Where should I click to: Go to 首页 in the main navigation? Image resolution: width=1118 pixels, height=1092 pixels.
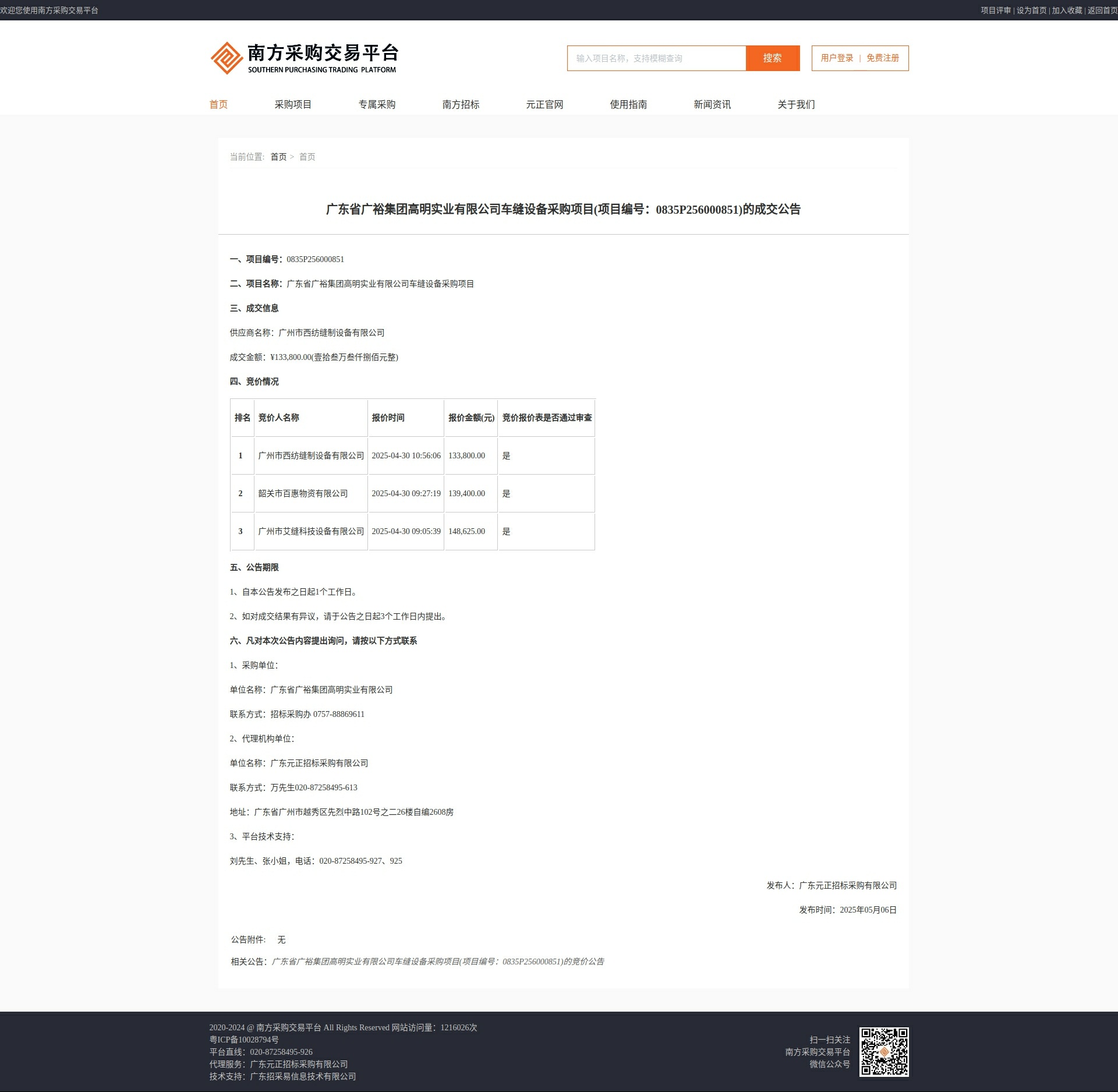(218, 105)
